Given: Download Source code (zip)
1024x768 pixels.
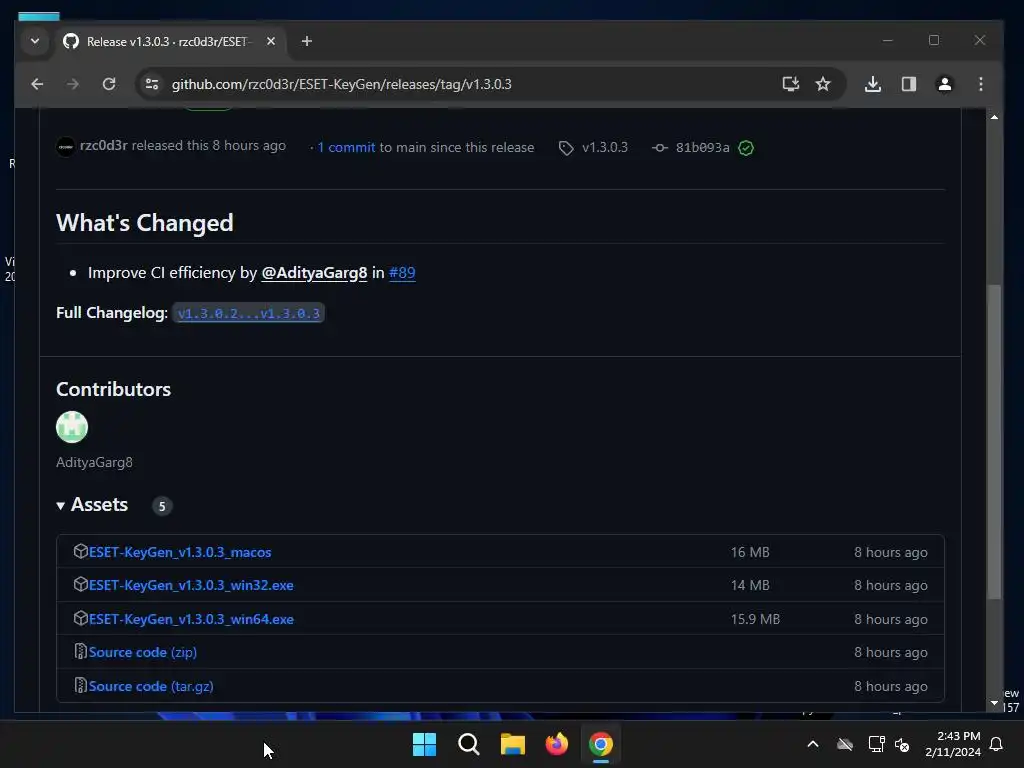Looking at the screenshot, I should [143, 652].
